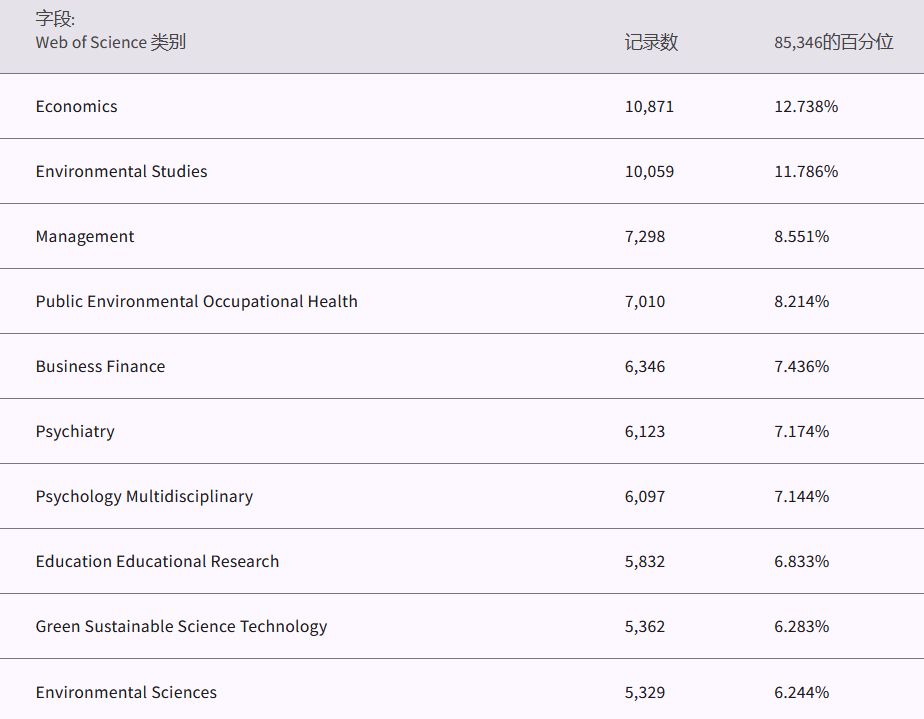This screenshot has width=924, height=719.
Task: Click the Web of Science 类别 header
Action: [110, 42]
